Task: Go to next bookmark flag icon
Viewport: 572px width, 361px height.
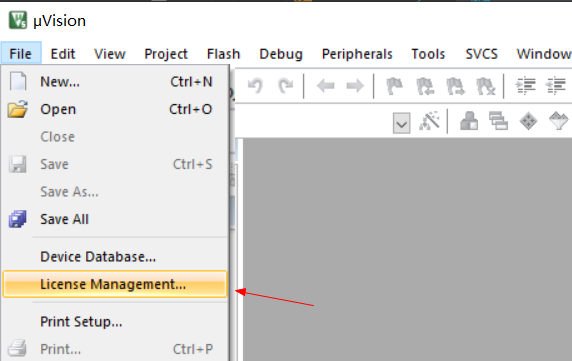Action: (x=456, y=86)
